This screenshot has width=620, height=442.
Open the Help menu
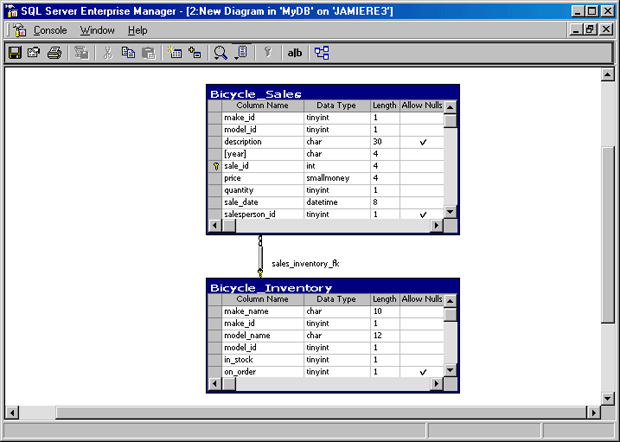(138, 30)
